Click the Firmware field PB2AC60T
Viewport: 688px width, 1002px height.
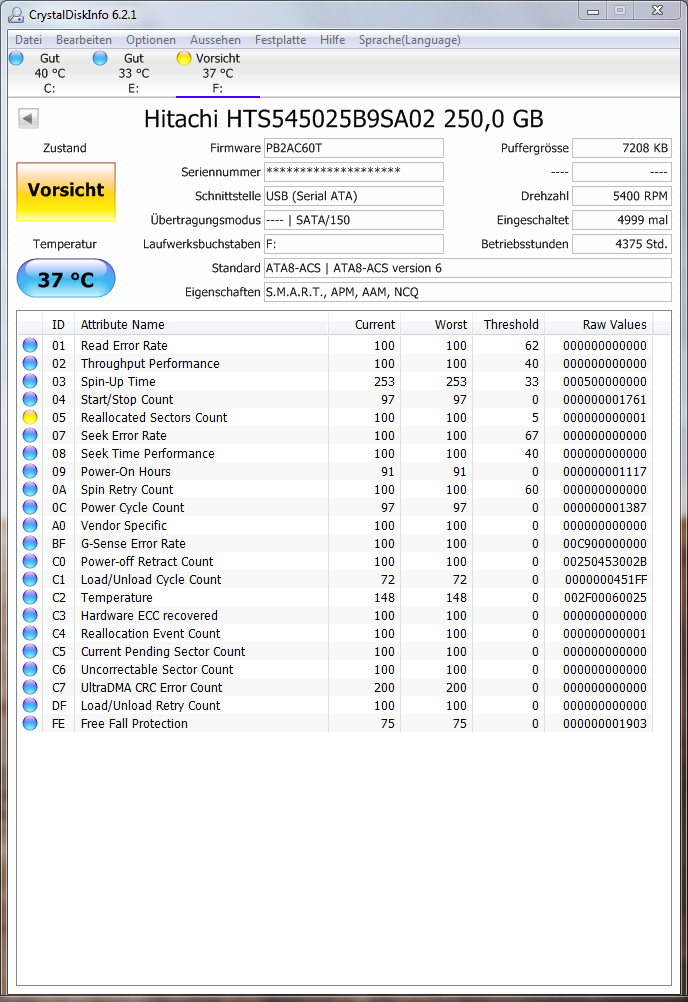pos(354,148)
